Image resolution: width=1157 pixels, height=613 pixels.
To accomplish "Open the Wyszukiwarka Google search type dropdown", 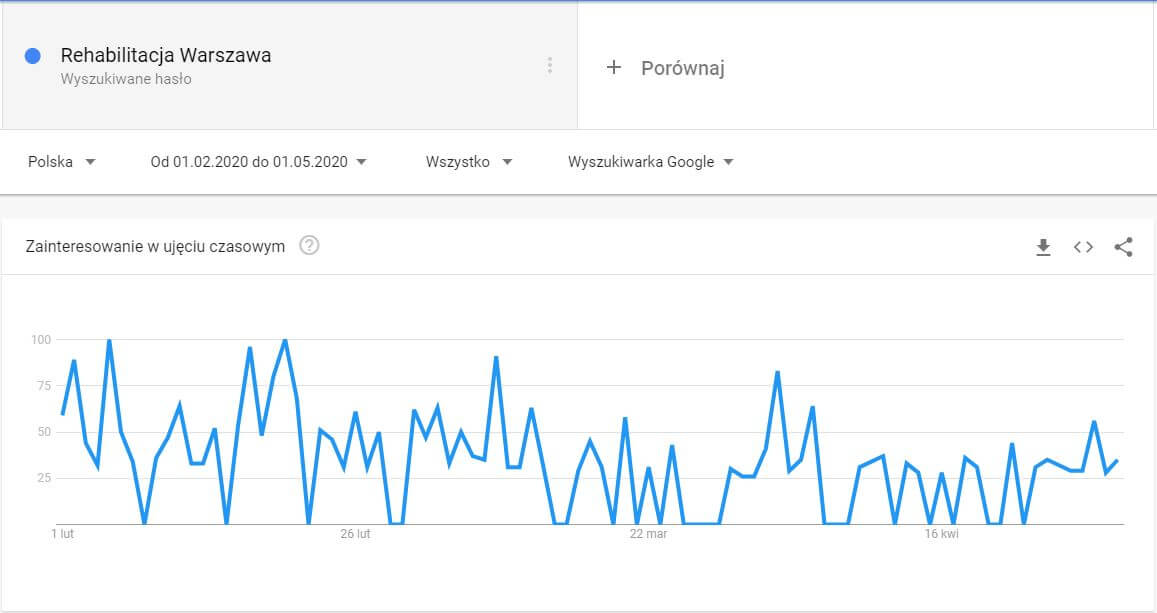I will coord(651,162).
